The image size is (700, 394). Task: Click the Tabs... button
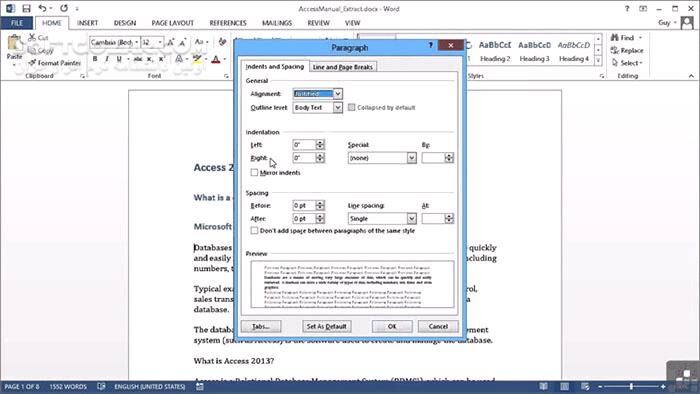pyautogui.click(x=261, y=327)
